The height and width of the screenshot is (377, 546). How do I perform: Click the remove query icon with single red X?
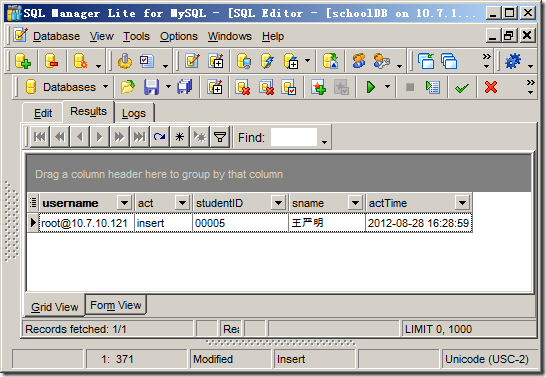(x=243, y=87)
